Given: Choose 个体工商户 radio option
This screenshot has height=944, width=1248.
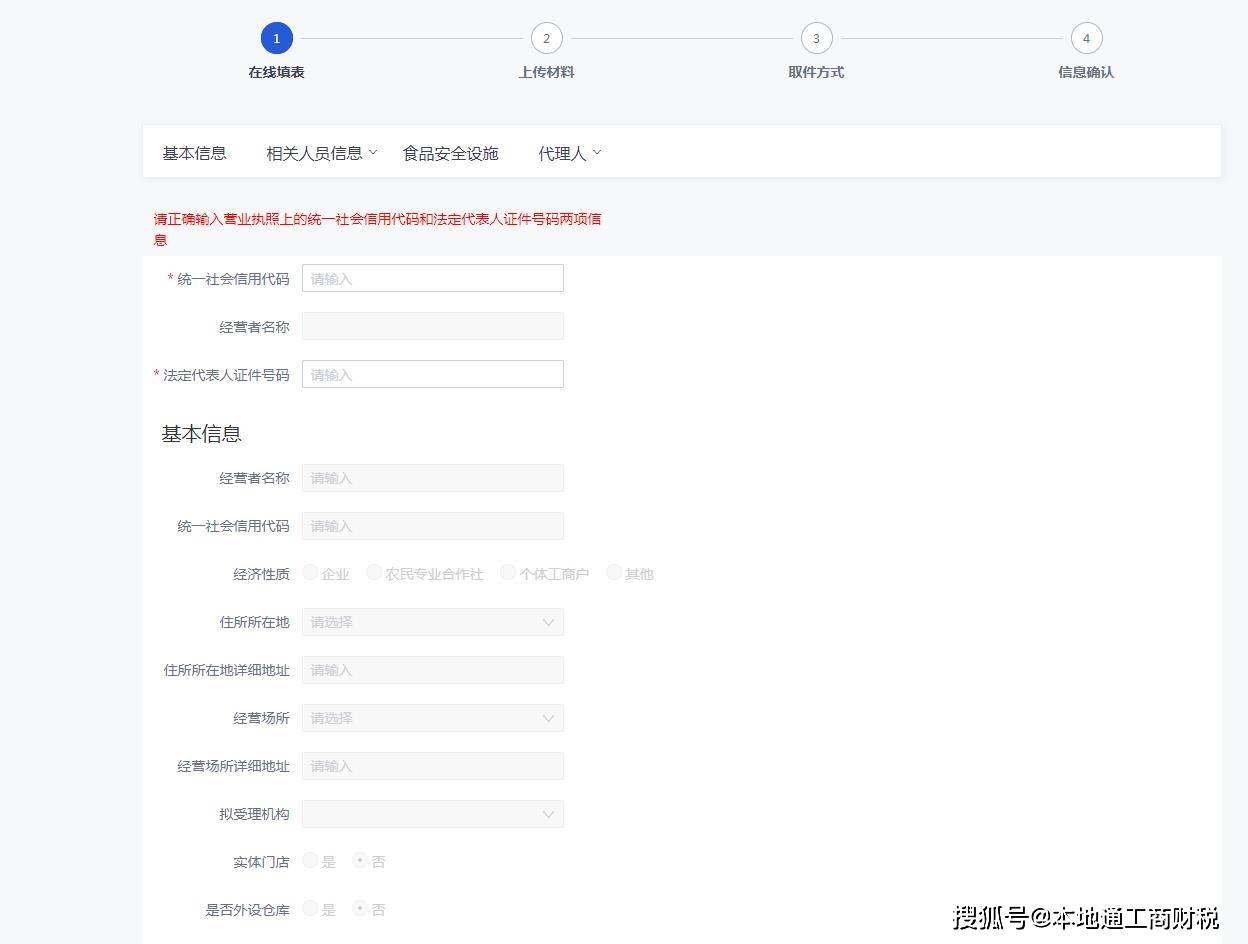Looking at the screenshot, I should 508,573.
